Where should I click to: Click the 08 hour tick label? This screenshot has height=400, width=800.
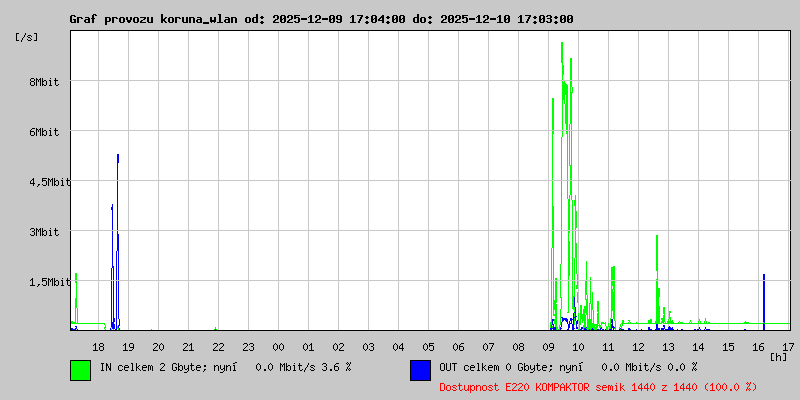click(x=518, y=347)
